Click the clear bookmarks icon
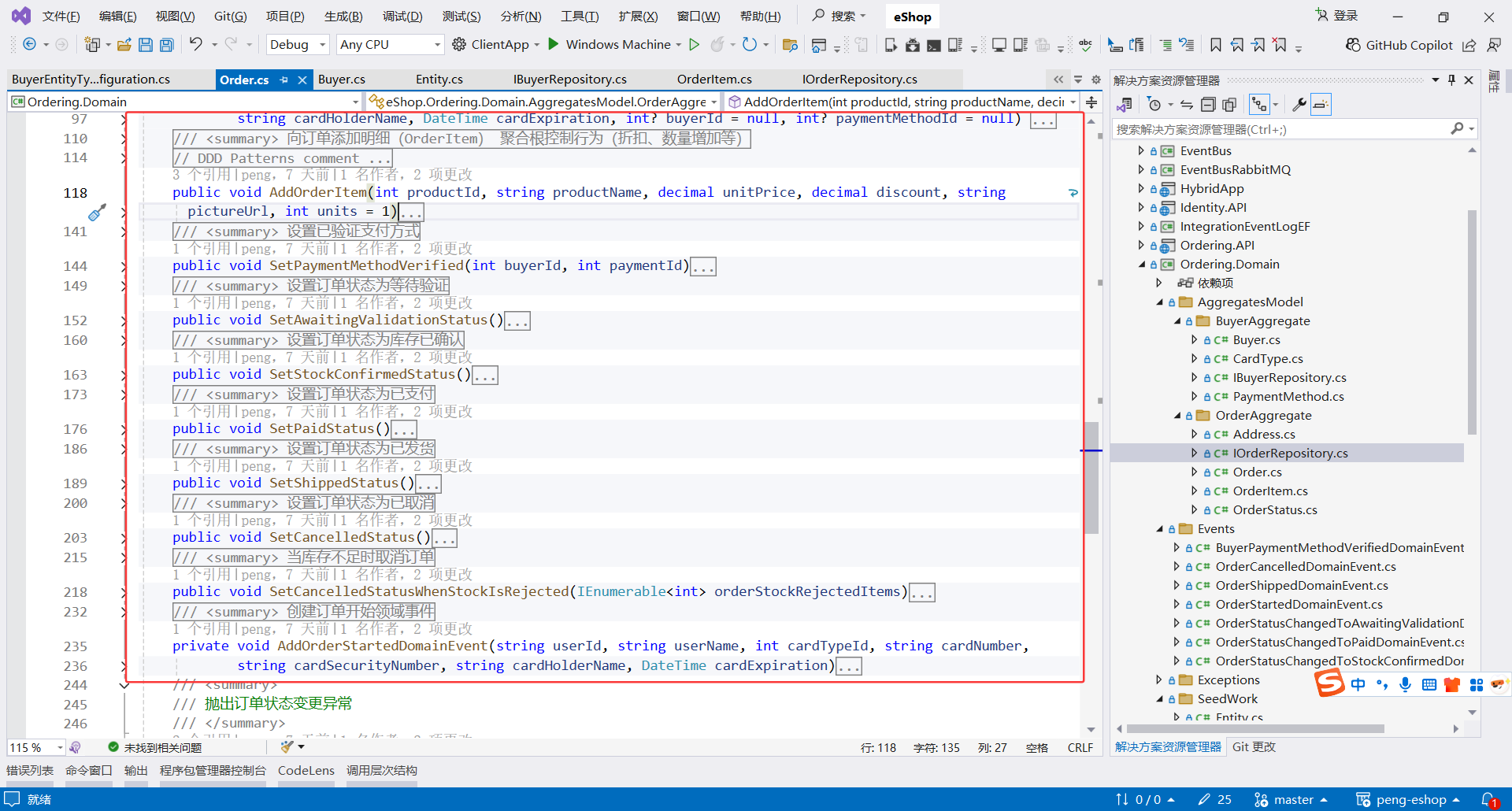Screen dimensions: 1512x811 point(1280,45)
